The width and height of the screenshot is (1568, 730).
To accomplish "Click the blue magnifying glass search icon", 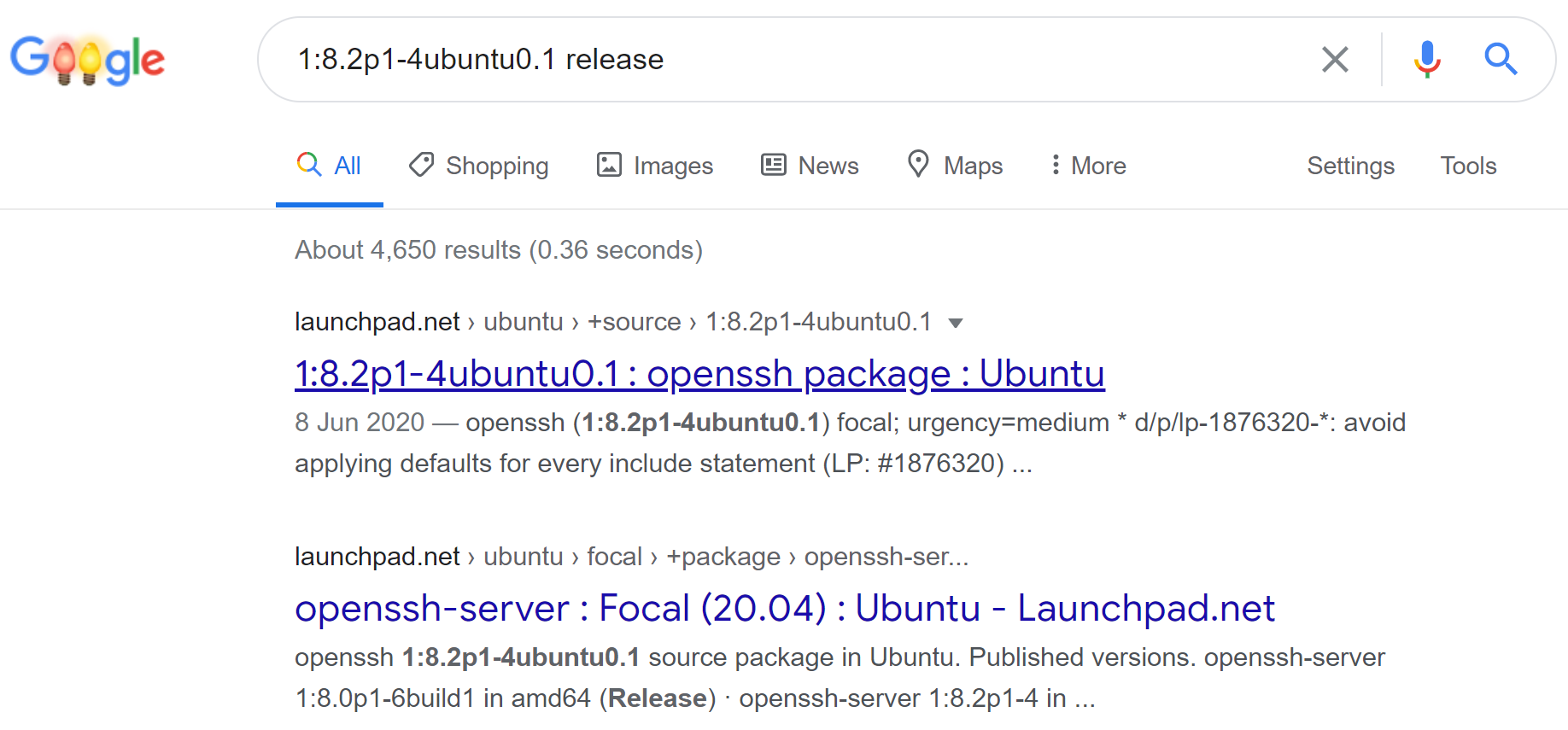I will 1500,60.
